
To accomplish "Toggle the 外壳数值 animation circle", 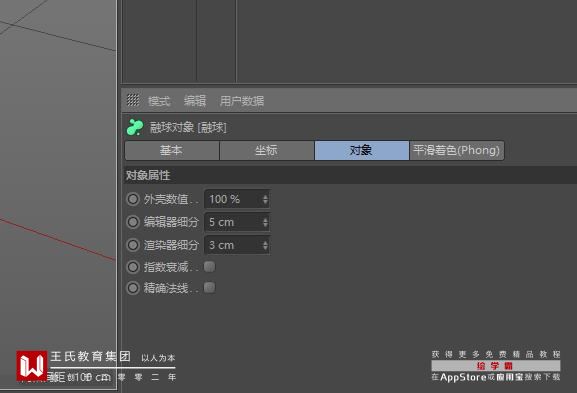I will [x=133, y=199].
